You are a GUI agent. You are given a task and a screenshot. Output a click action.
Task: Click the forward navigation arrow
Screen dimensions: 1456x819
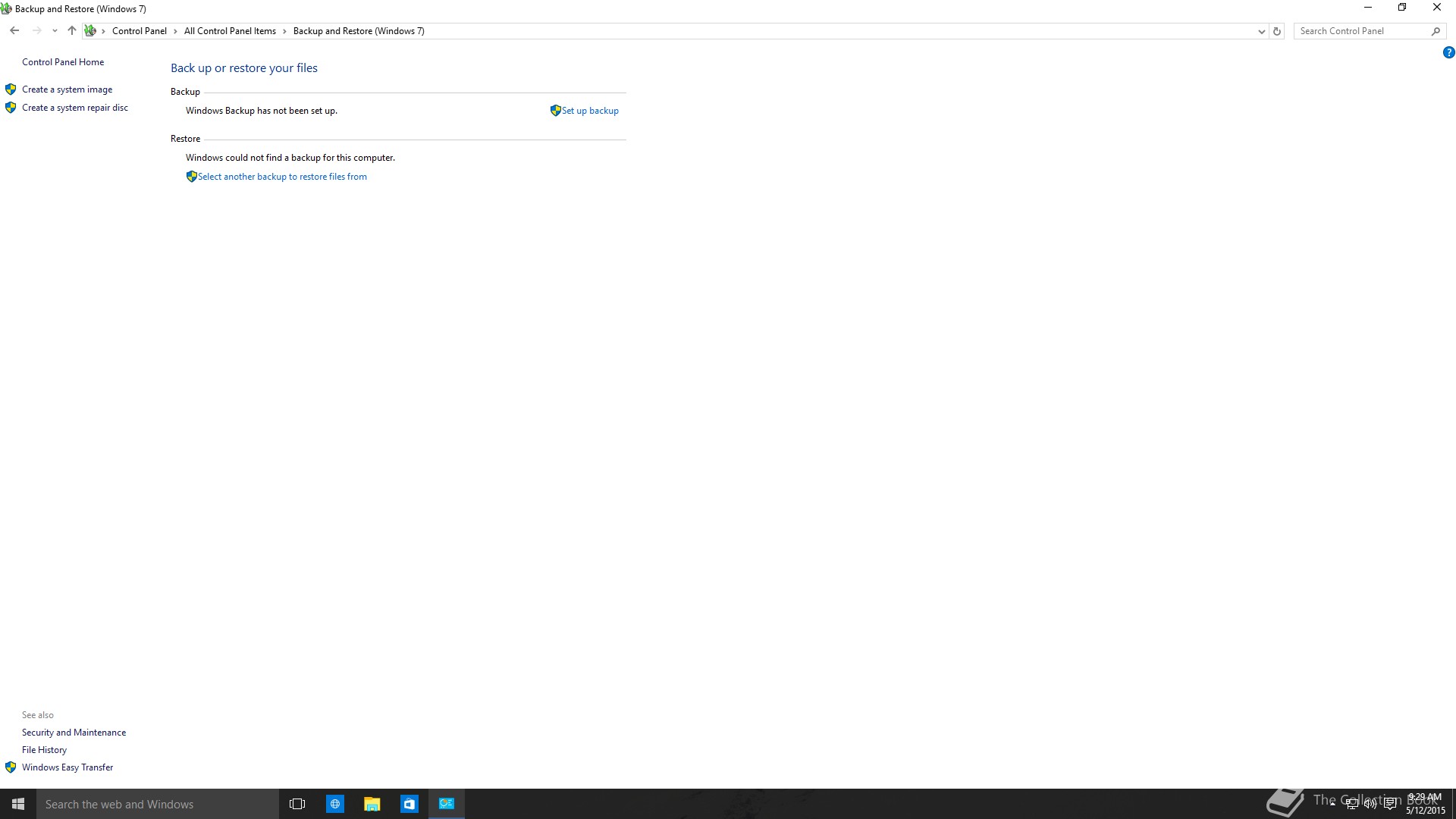[x=36, y=31]
